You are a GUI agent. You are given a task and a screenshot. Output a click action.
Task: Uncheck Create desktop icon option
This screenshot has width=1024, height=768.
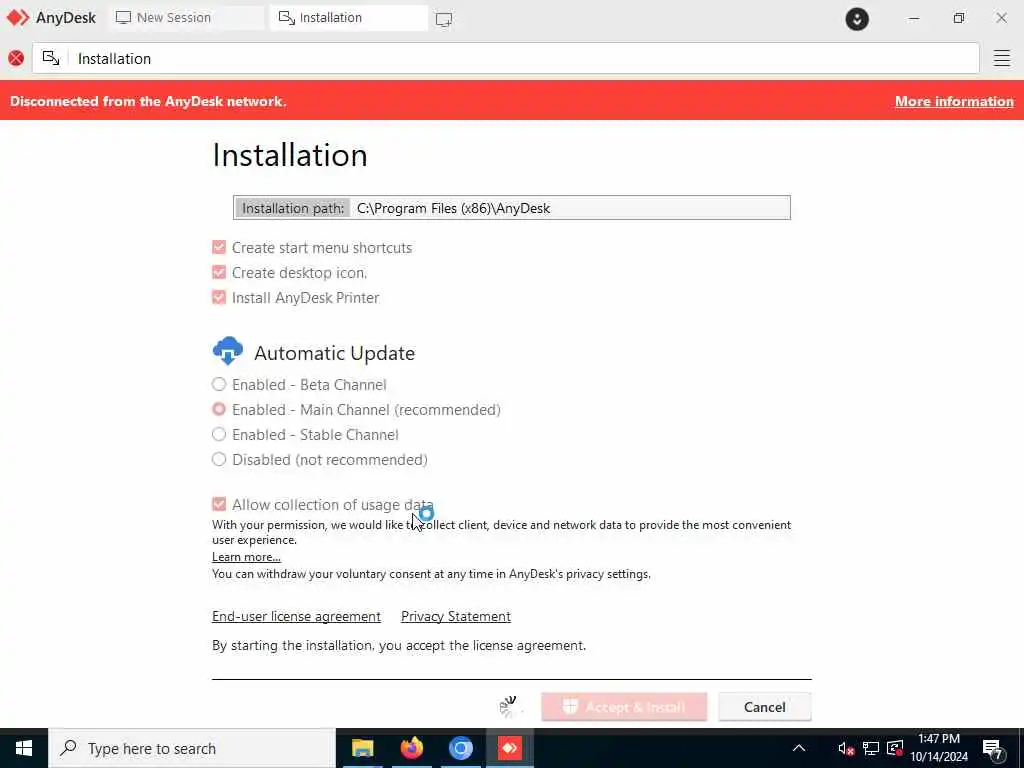219,272
